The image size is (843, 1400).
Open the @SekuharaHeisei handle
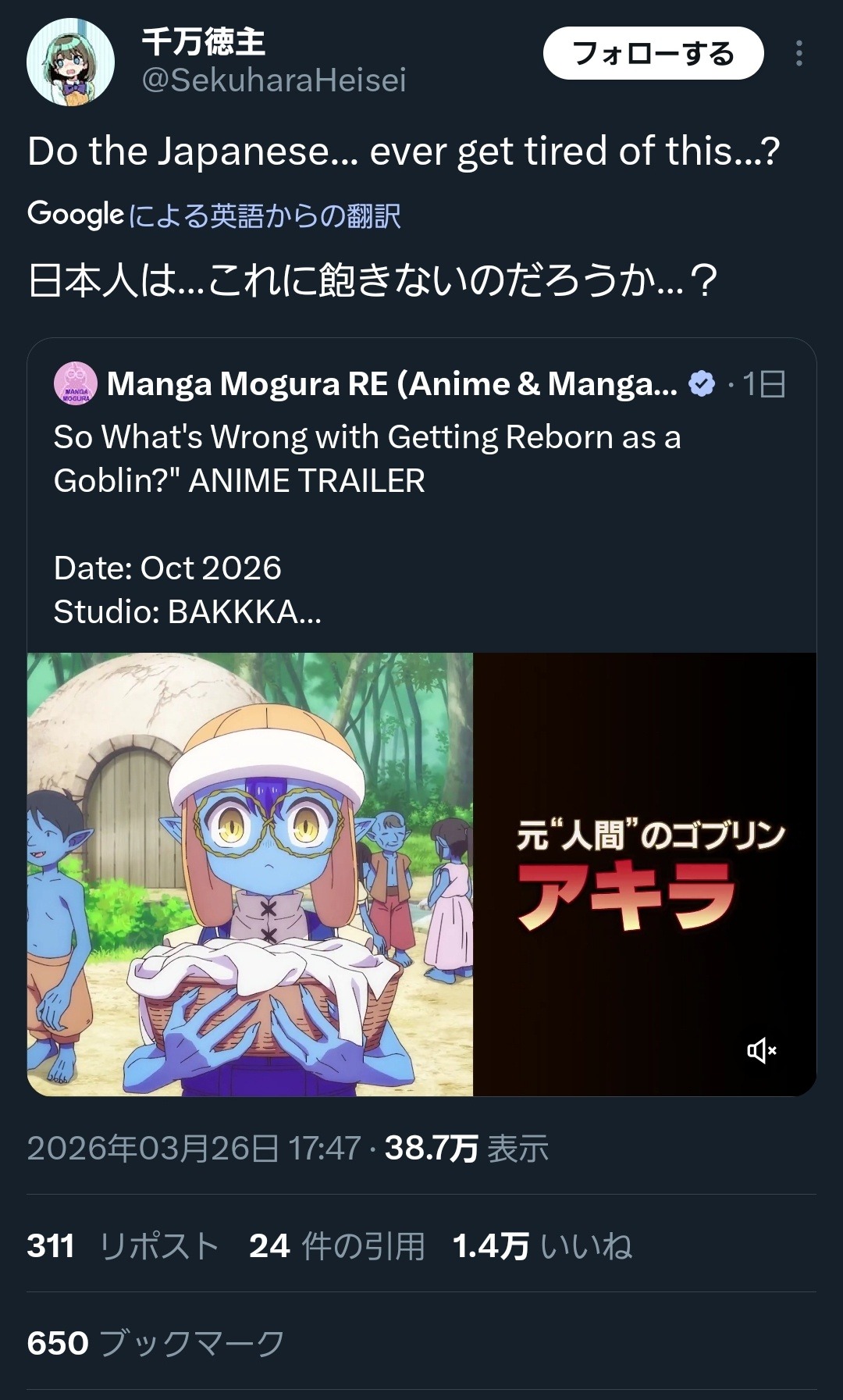[274, 80]
